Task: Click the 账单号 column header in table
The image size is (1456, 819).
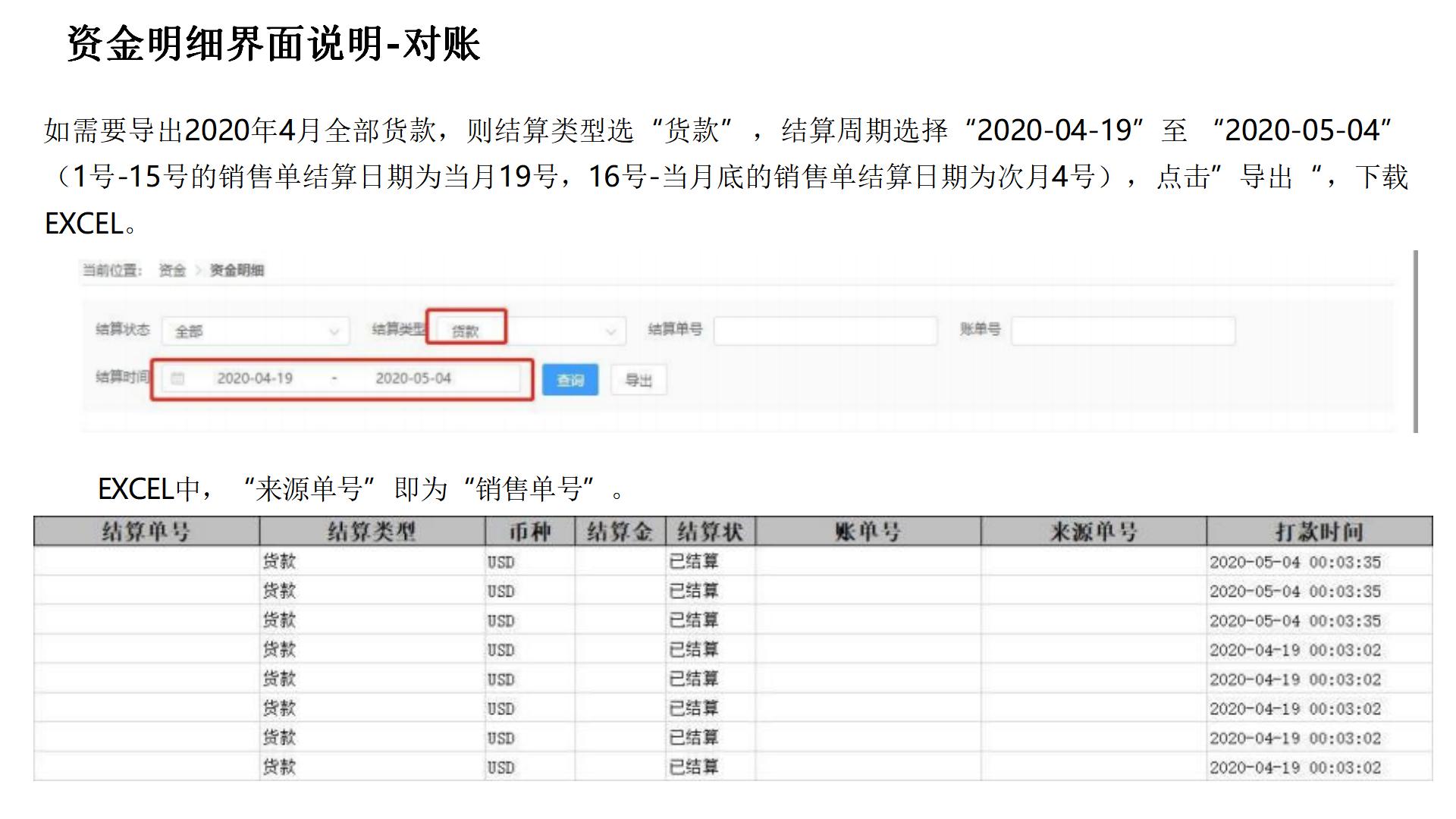Action: [x=868, y=531]
